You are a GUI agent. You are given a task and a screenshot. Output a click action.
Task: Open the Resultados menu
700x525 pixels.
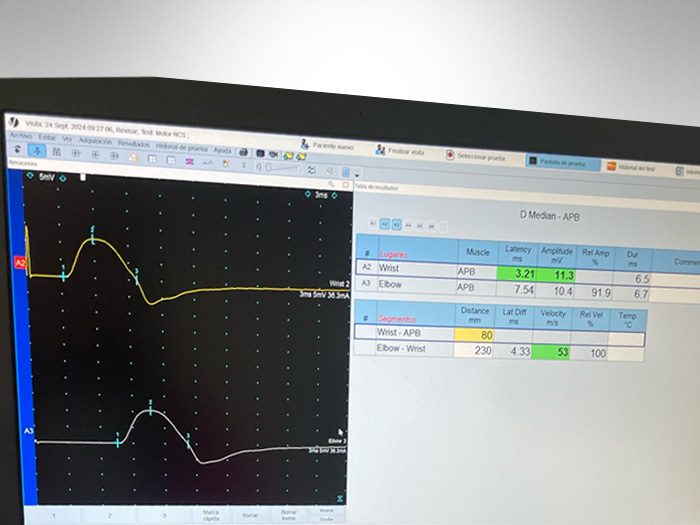coord(134,144)
